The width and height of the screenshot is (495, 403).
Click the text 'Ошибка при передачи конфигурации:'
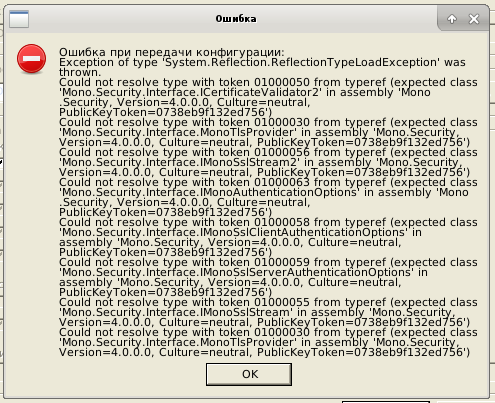click(x=172, y=52)
